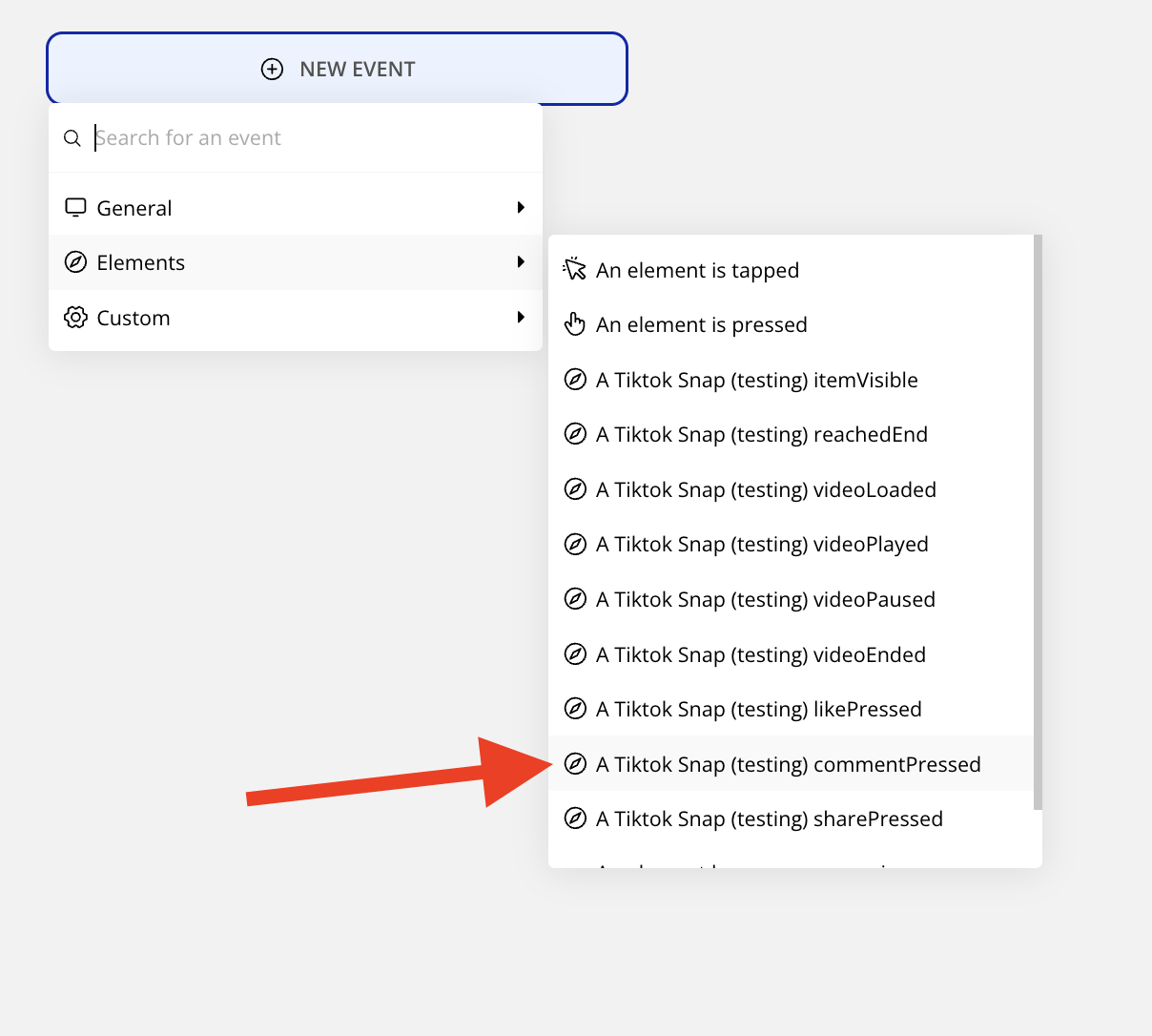Click the Custom gear icon
The width and height of the screenshot is (1152, 1036).
tap(75, 318)
